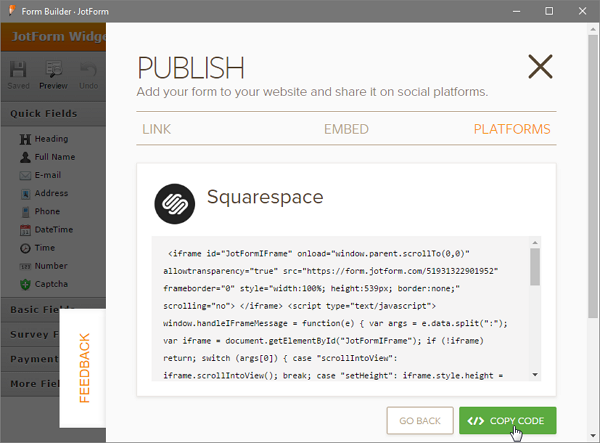The image size is (600, 443).
Task: Select the PLATFORMS tab
Action: tap(512, 129)
